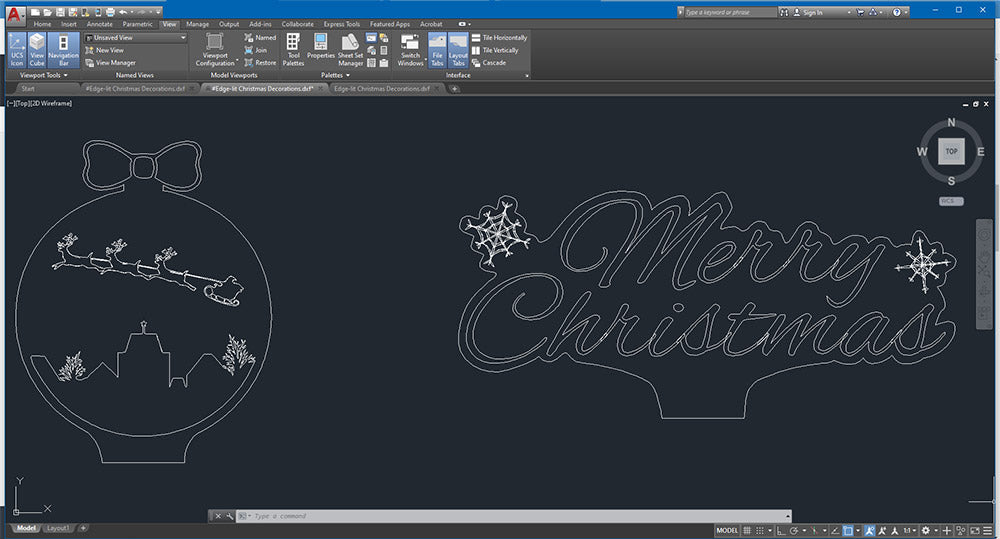This screenshot has height=539, width=1000.
Task: Click the TOP face of the ViewCube
Action: click(951, 151)
